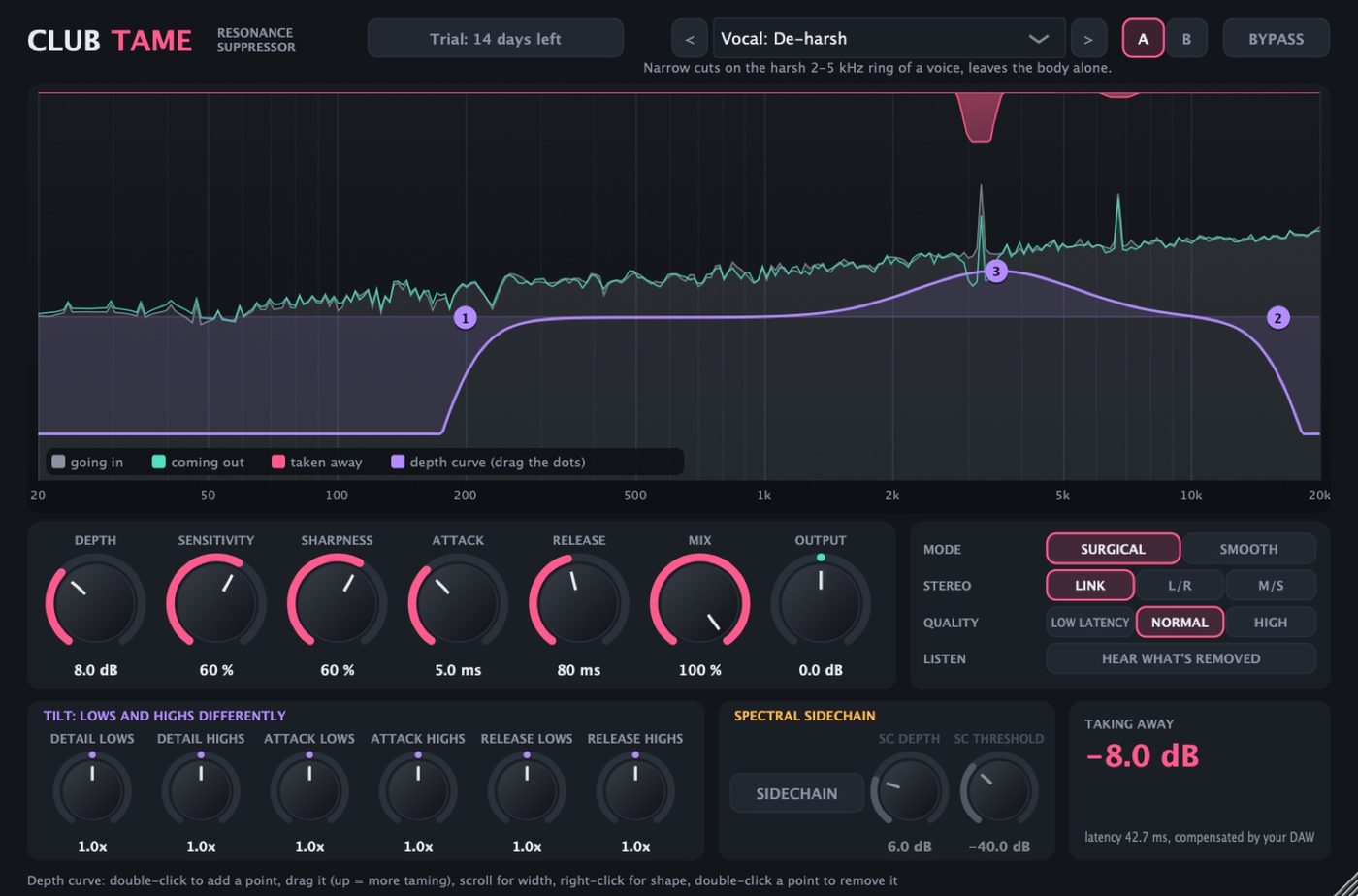Click the 80 ms release value
This screenshot has width=1358, height=896.
point(579,670)
